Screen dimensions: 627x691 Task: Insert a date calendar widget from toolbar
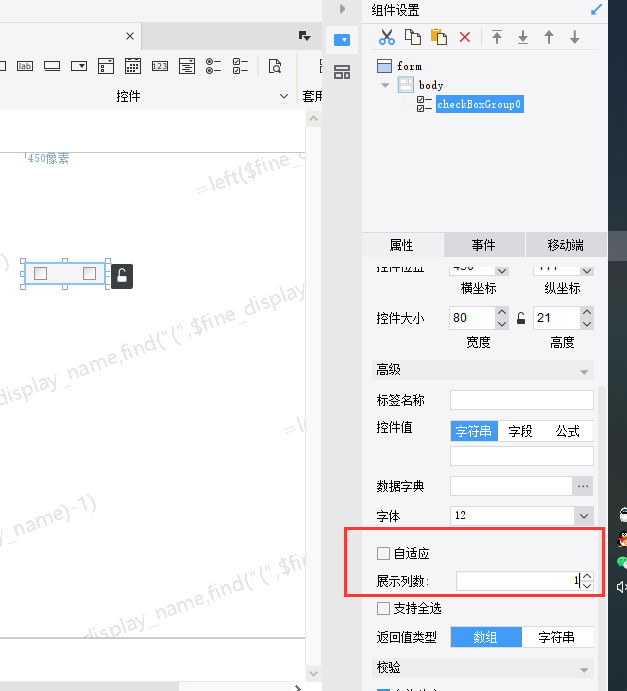tap(132, 66)
